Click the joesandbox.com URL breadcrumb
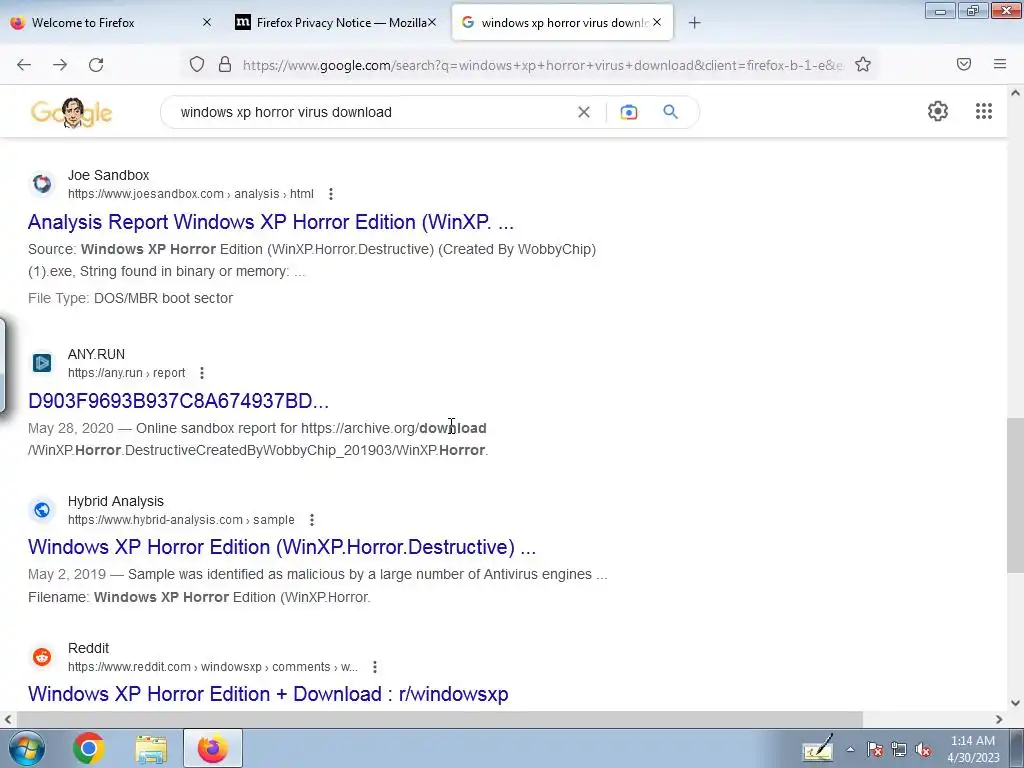Screen dimensions: 1024x768 pos(191,194)
